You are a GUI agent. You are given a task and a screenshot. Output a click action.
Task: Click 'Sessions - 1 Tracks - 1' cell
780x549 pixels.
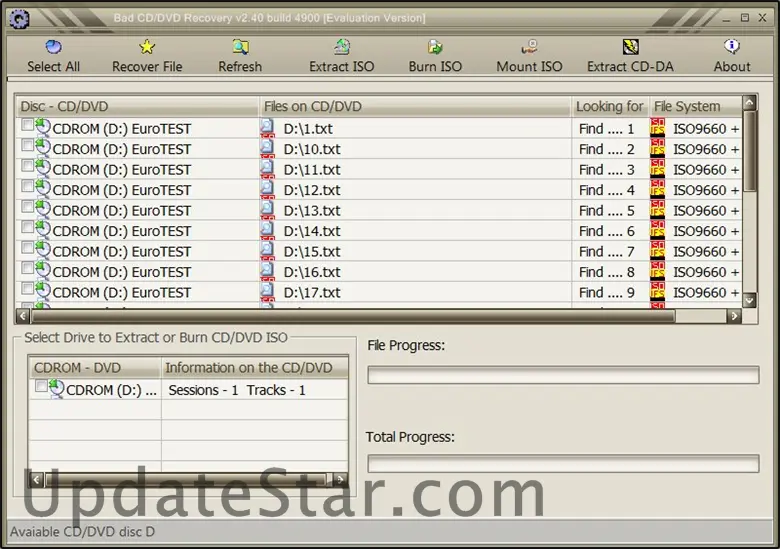pyautogui.click(x=237, y=390)
